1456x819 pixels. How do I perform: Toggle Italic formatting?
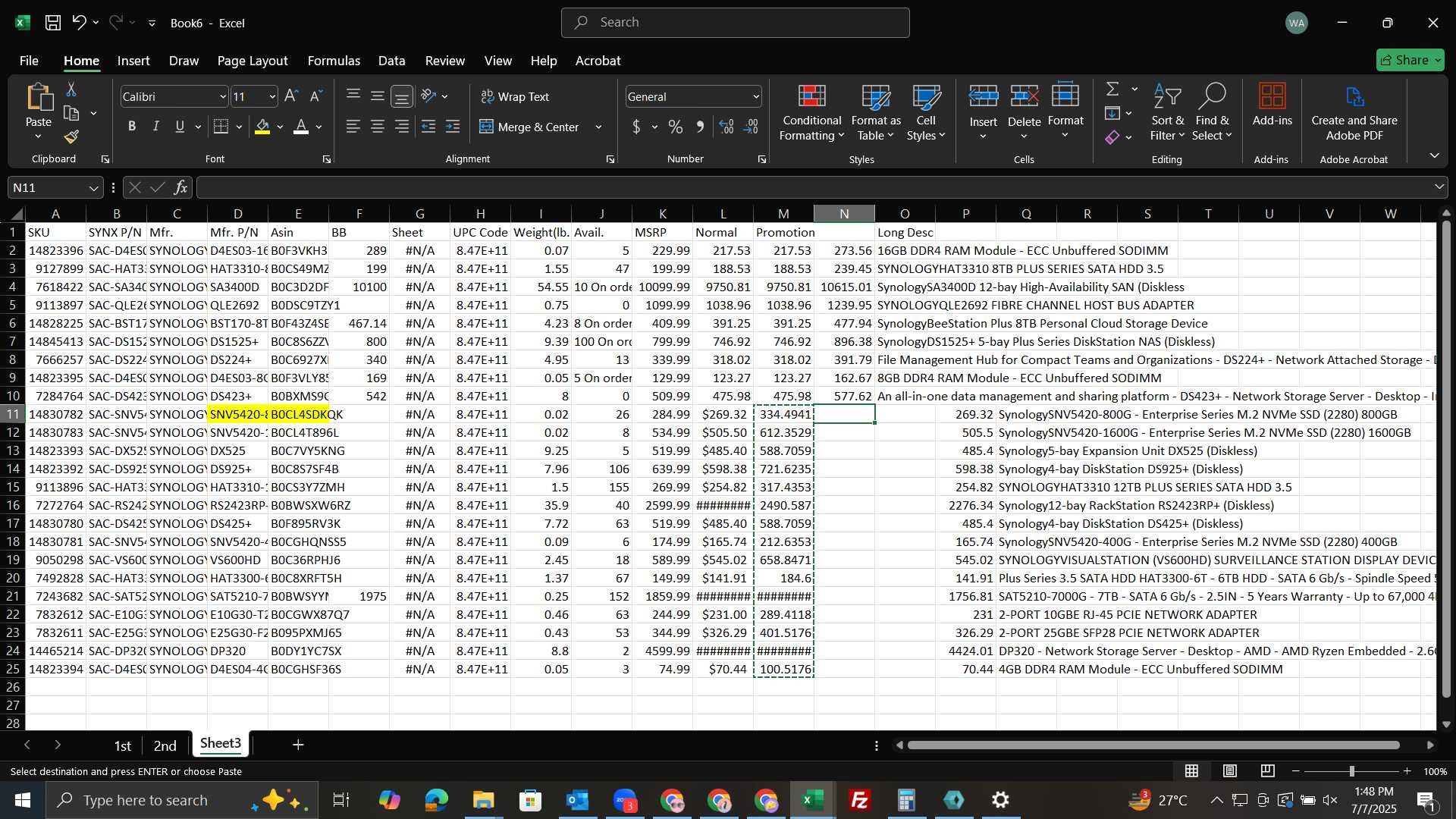point(156,127)
